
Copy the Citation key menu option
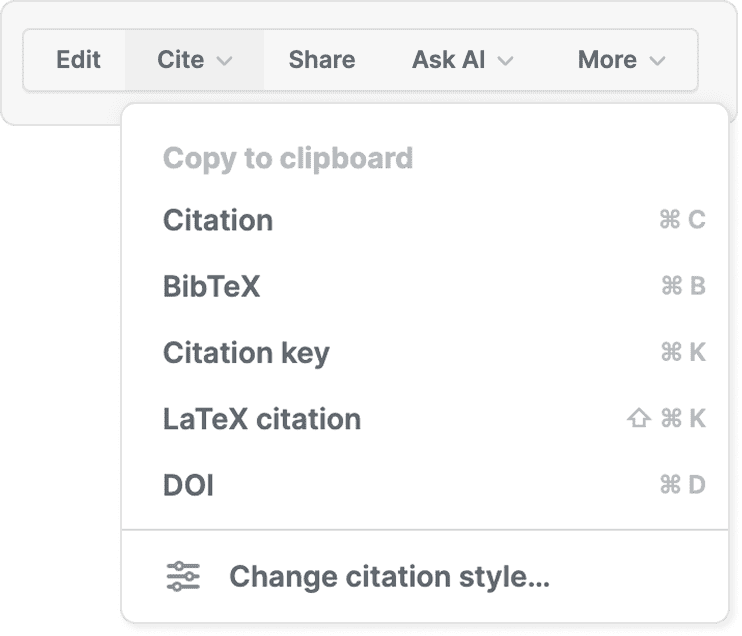(246, 353)
